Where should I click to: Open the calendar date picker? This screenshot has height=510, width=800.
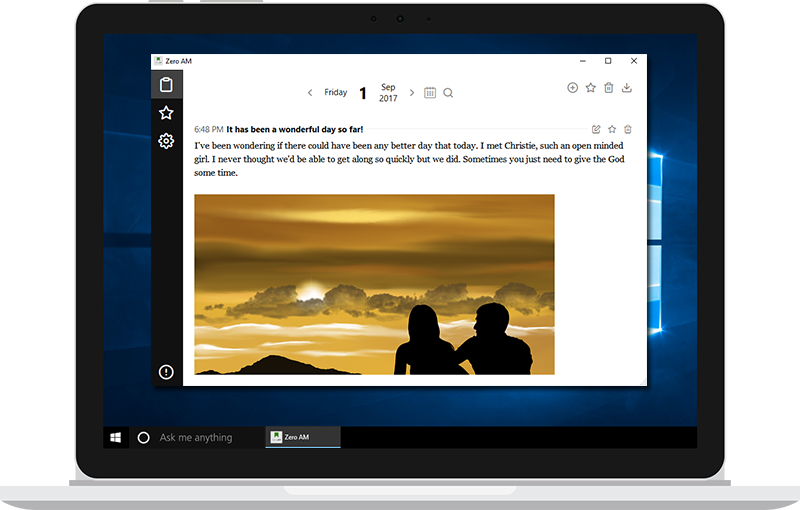click(x=430, y=92)
